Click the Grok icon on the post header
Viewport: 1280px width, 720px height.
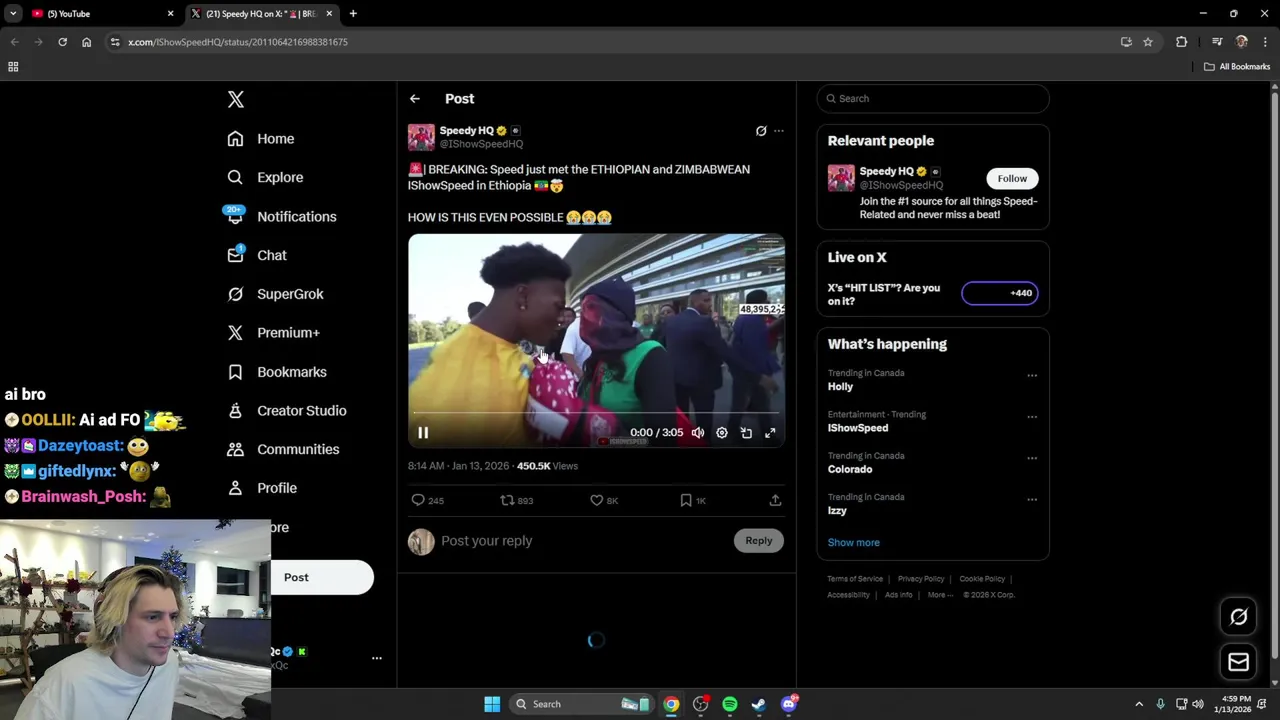pos(761,131)
